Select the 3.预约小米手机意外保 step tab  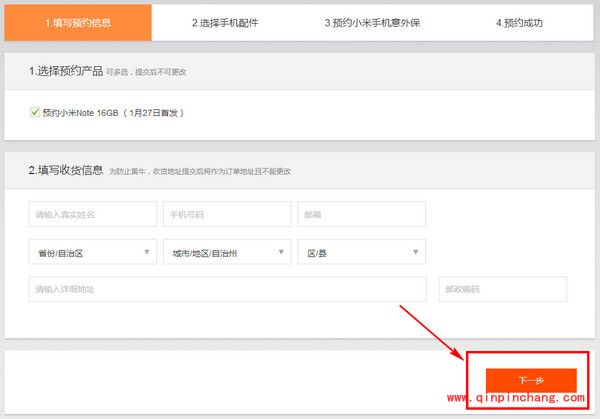coord(372,22)
